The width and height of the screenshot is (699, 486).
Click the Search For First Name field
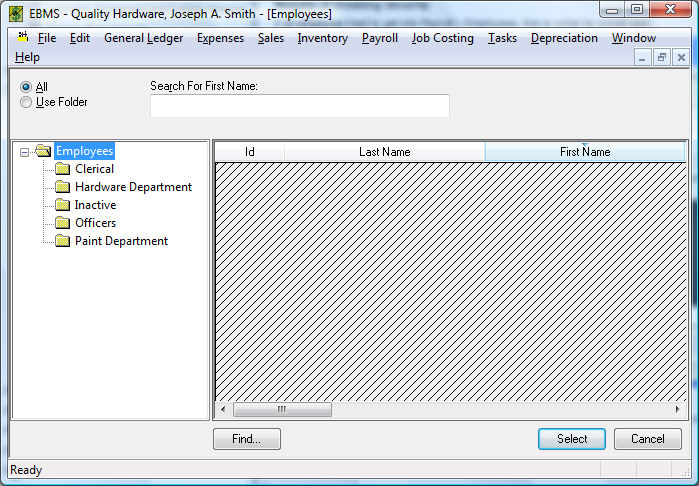pyautogui.click(x=299, y=106)
